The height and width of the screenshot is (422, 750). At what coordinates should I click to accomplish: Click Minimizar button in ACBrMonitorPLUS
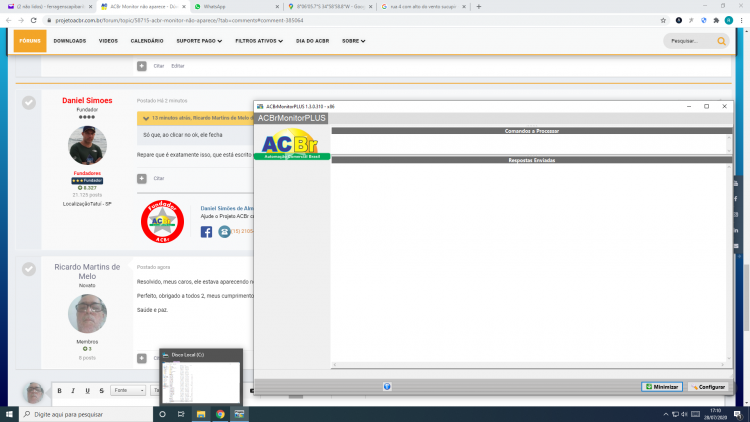pos(662,387)
